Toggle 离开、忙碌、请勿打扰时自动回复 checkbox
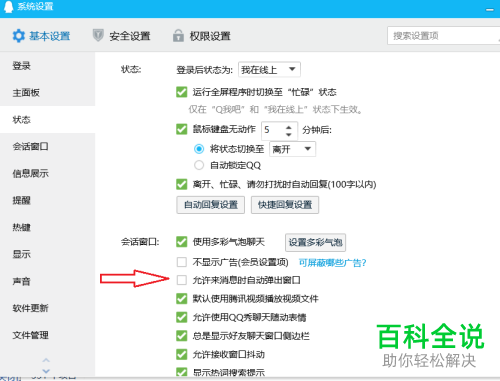 point(182,184)
